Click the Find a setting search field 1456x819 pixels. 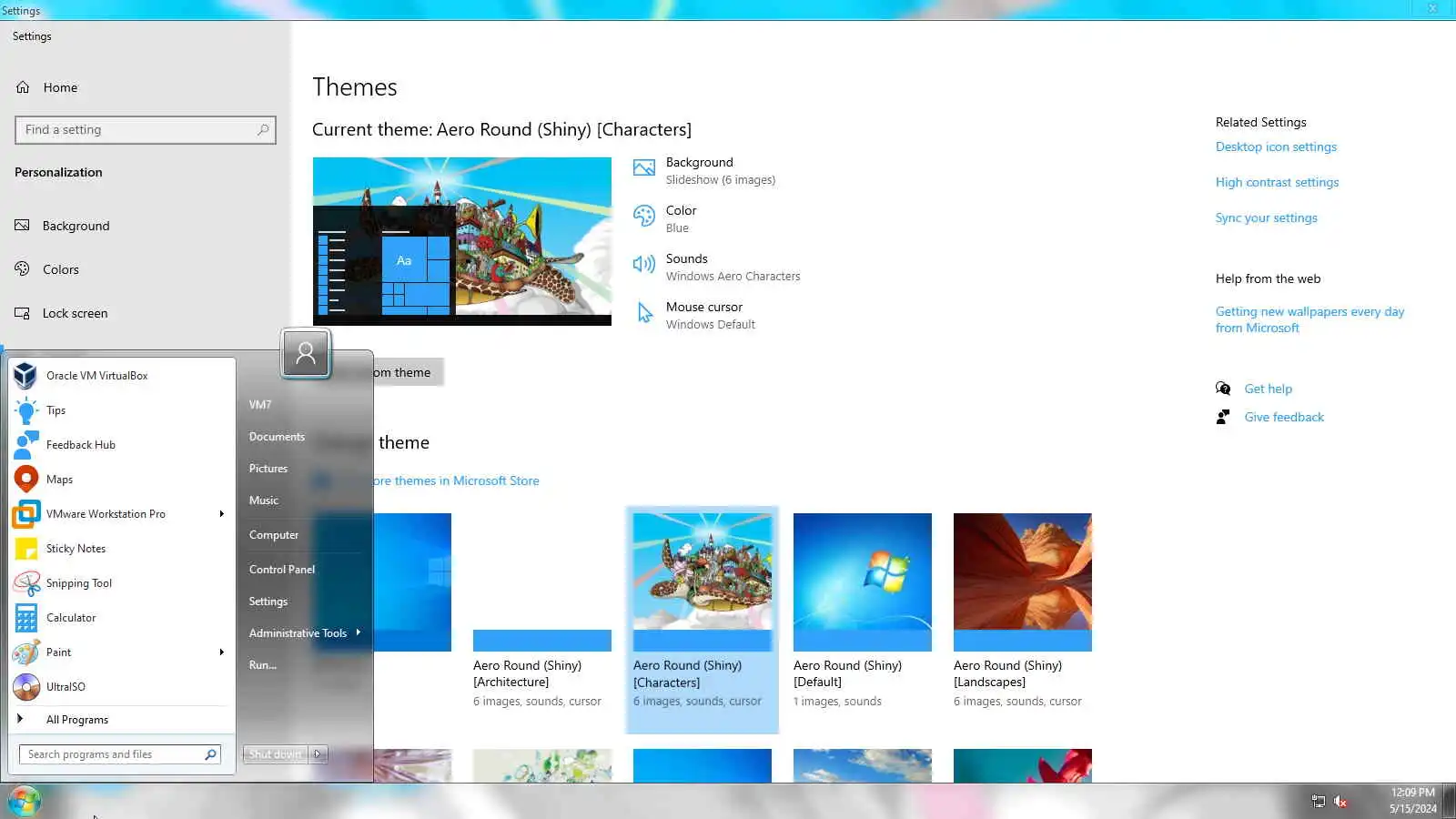click(146, 130)
